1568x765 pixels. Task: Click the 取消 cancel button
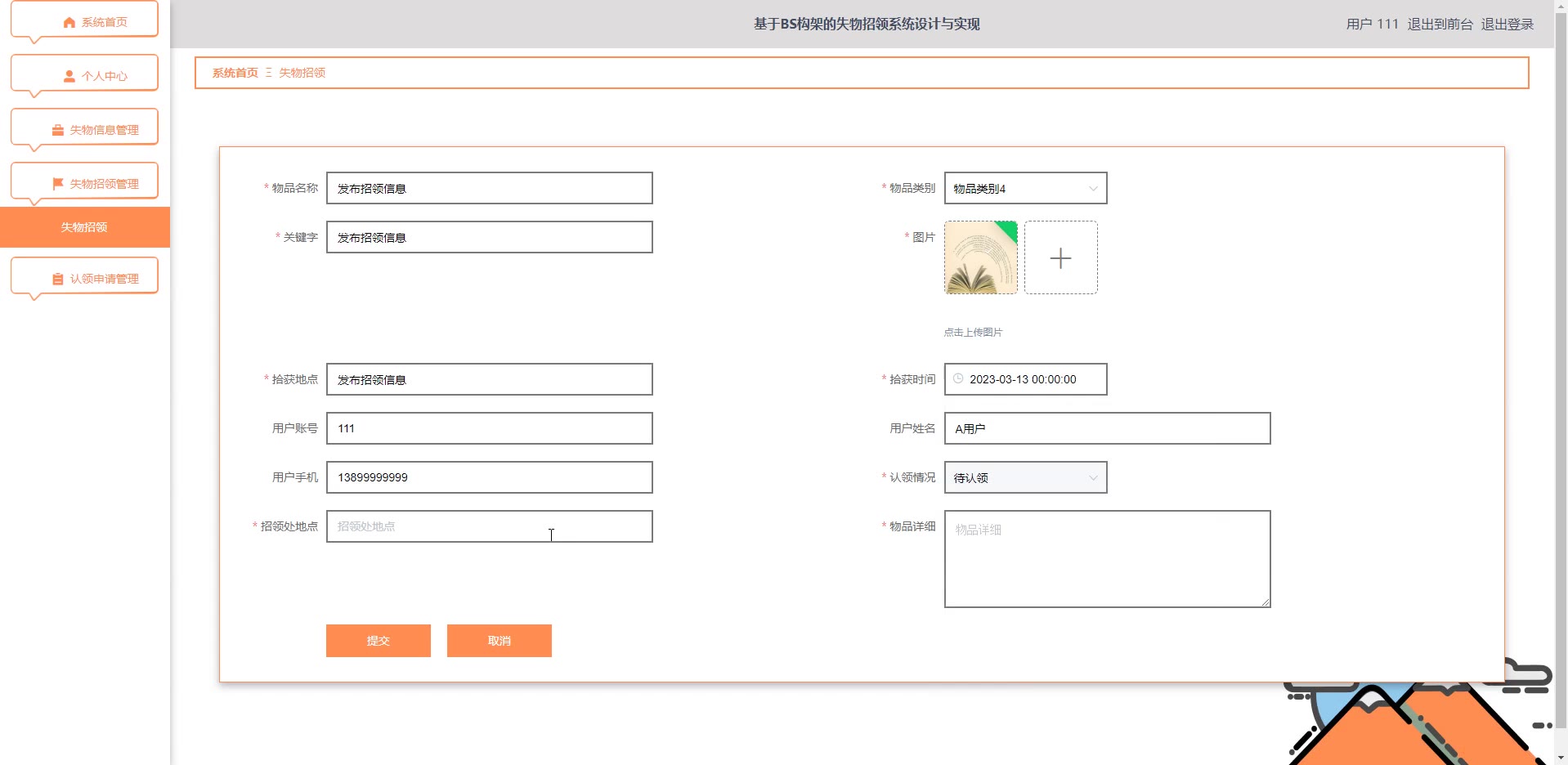(500, 641)
